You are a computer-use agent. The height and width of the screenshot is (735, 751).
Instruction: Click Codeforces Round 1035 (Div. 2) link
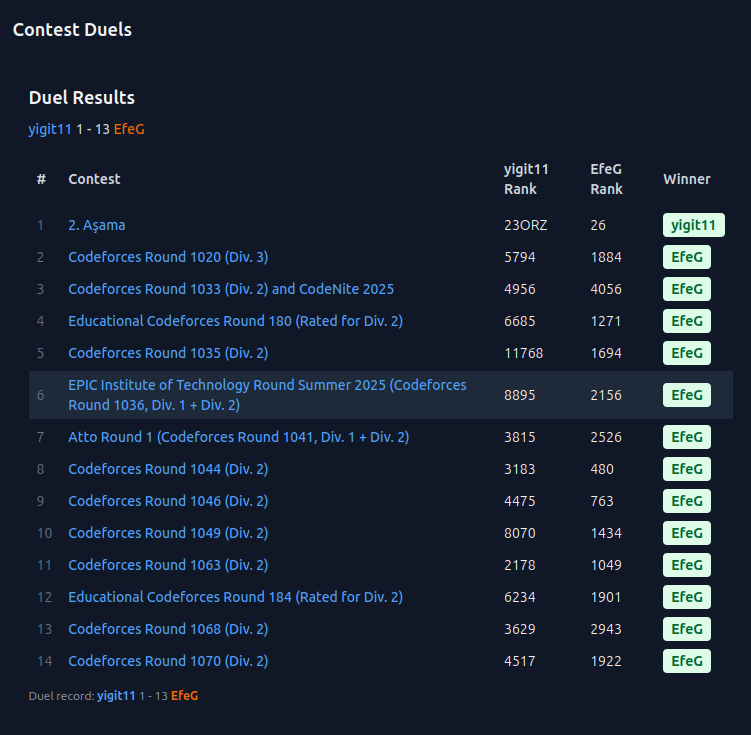point(168,353)
